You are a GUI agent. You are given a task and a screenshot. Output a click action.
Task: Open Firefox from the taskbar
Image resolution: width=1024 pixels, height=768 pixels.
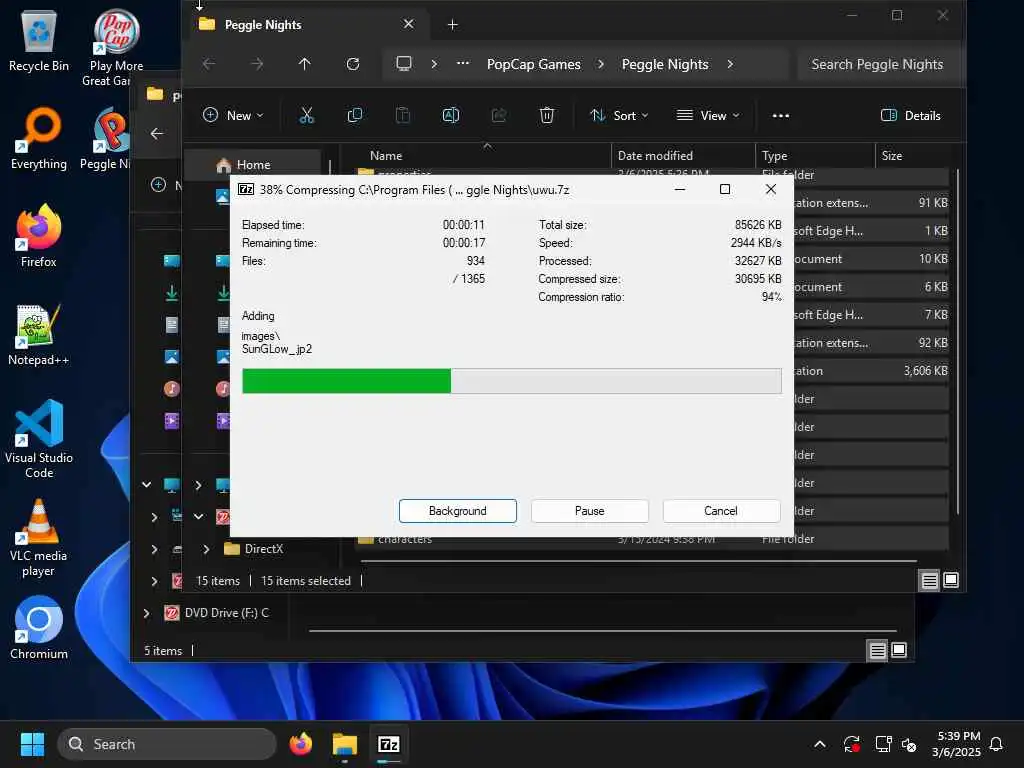coord(300,744)
